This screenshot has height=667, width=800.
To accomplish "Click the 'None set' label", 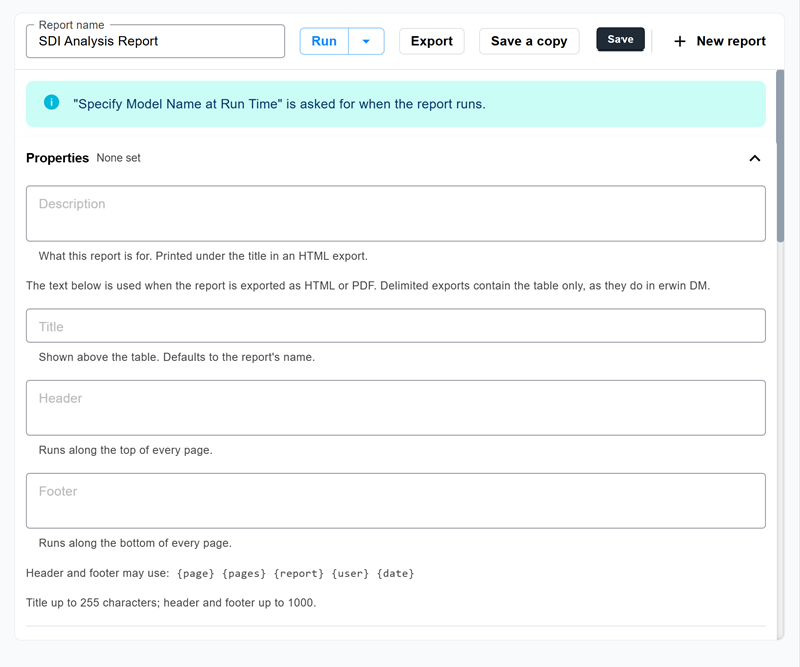I will click(118, 158).
